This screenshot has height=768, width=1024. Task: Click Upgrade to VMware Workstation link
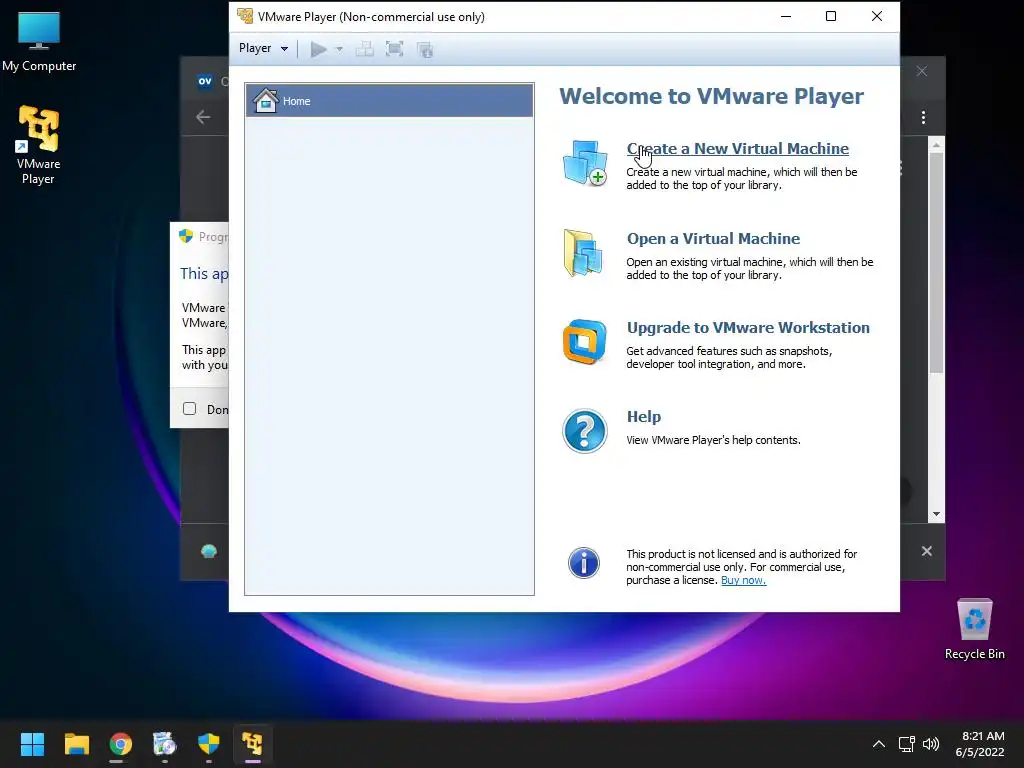pos(748,328)
